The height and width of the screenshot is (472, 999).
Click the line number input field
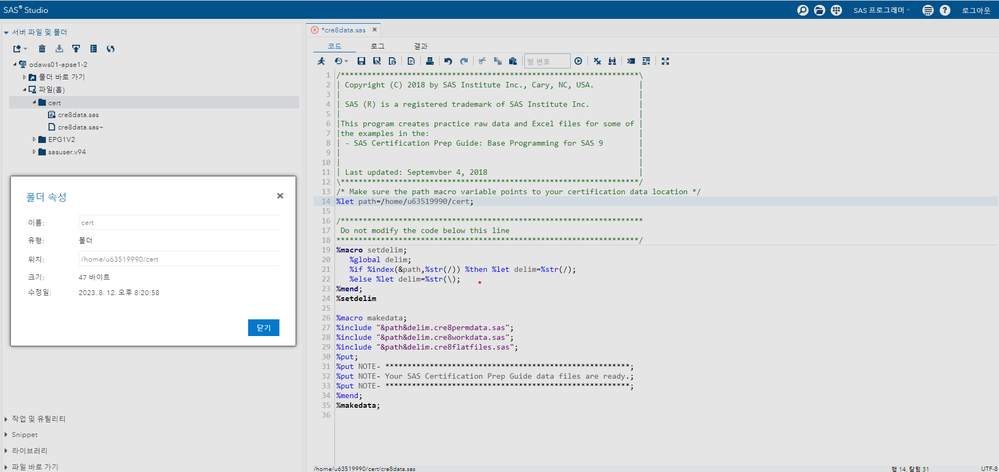[x=546, y=61]
